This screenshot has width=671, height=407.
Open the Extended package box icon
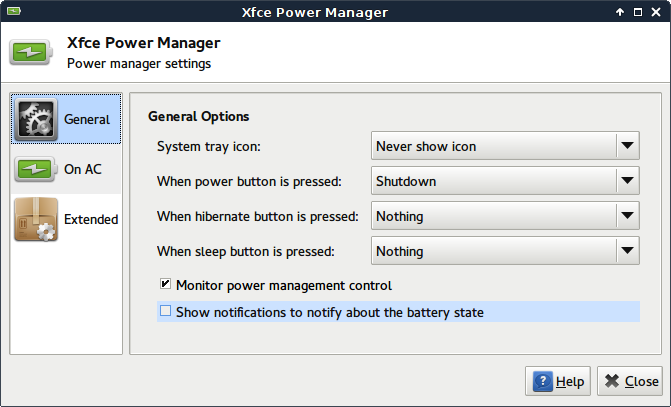[36, 219]
